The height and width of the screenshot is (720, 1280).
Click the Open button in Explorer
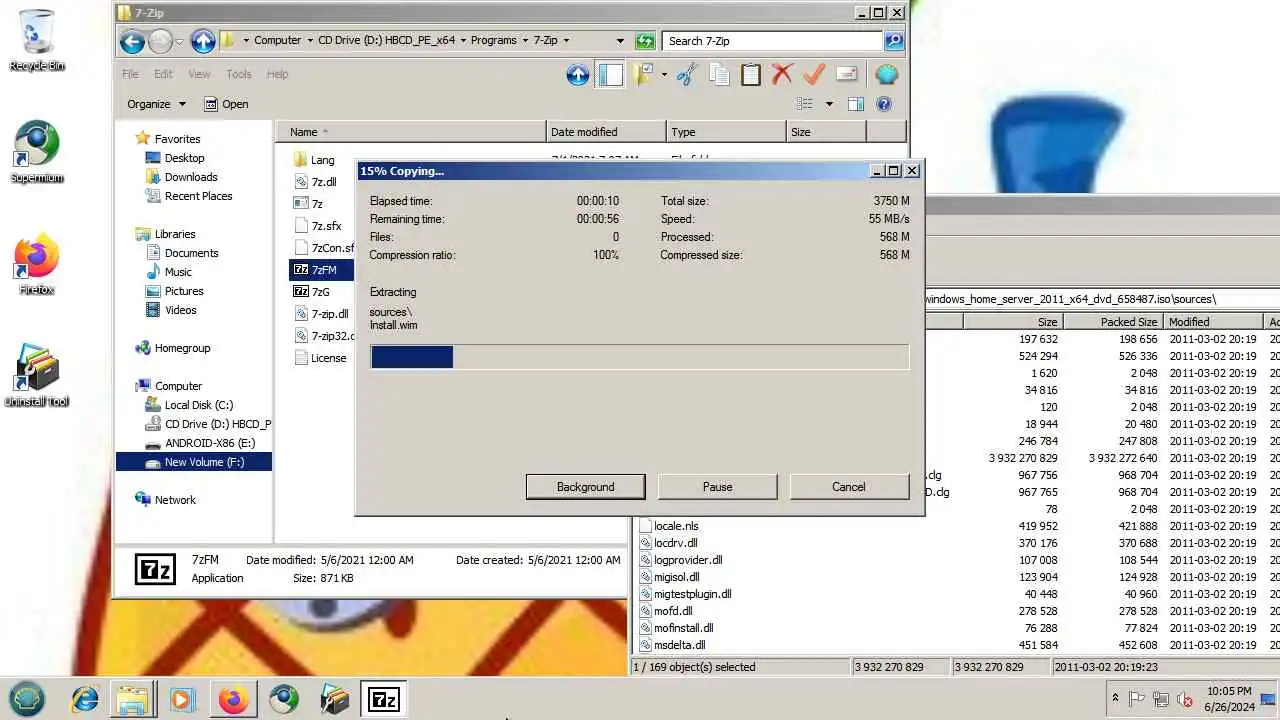click(226, 104)
